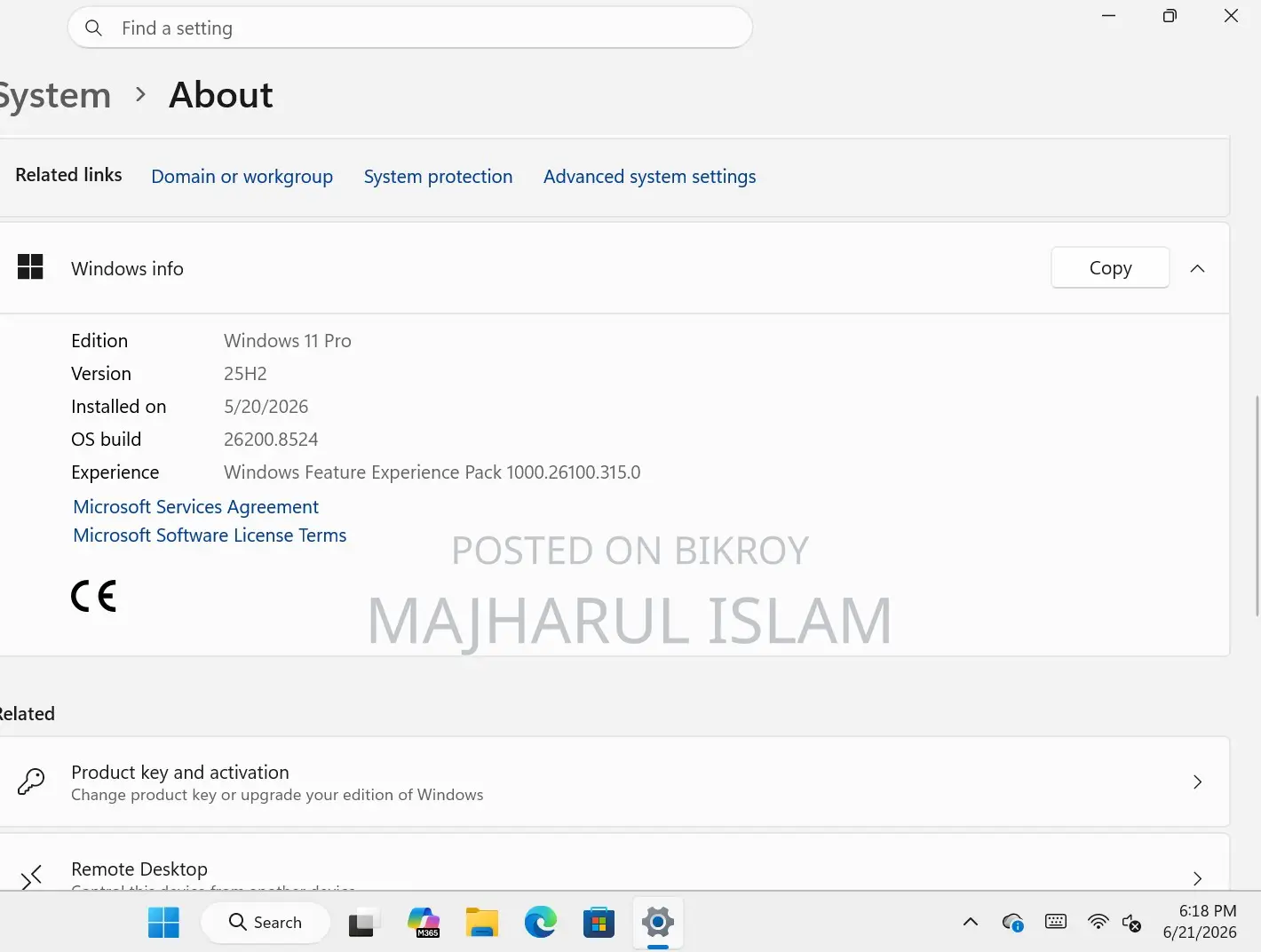Viewport: 1261px width, 952px height.
Task: Click the Installed on label
Action: click(119, 407)
